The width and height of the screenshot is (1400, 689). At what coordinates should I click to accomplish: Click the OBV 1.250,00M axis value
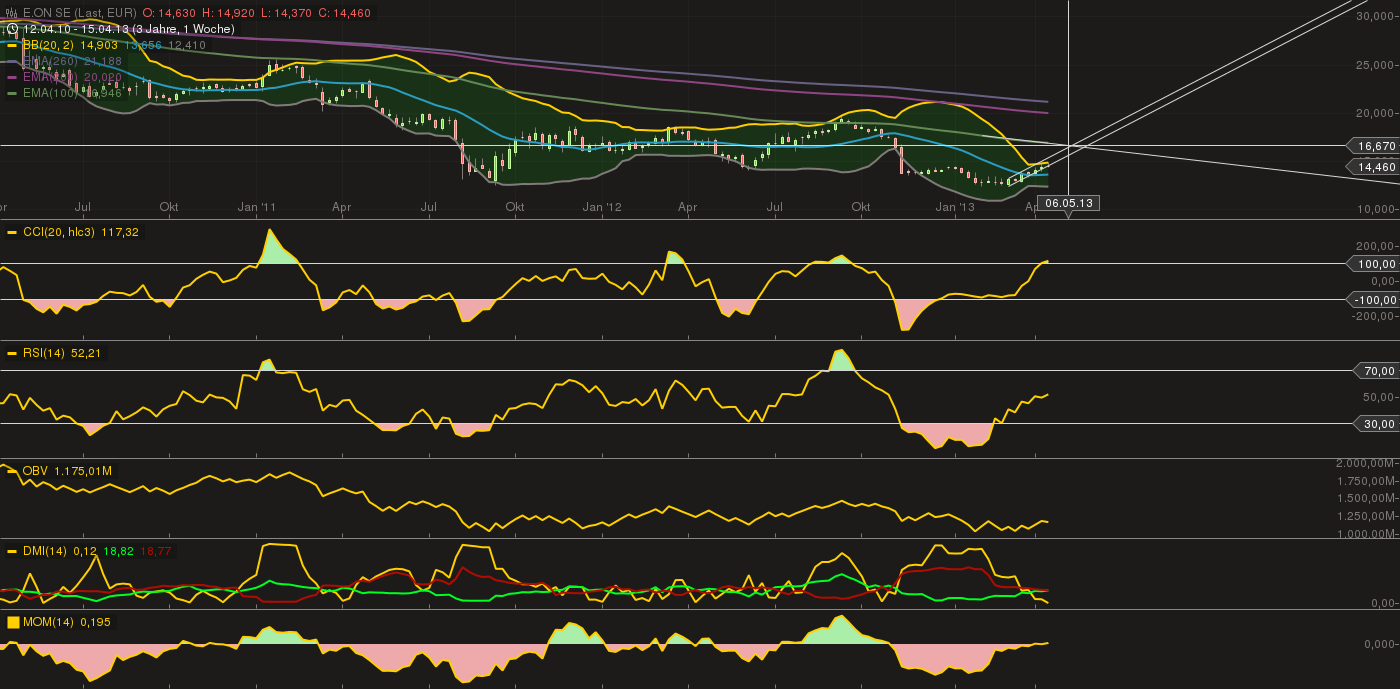point(1366,516)
